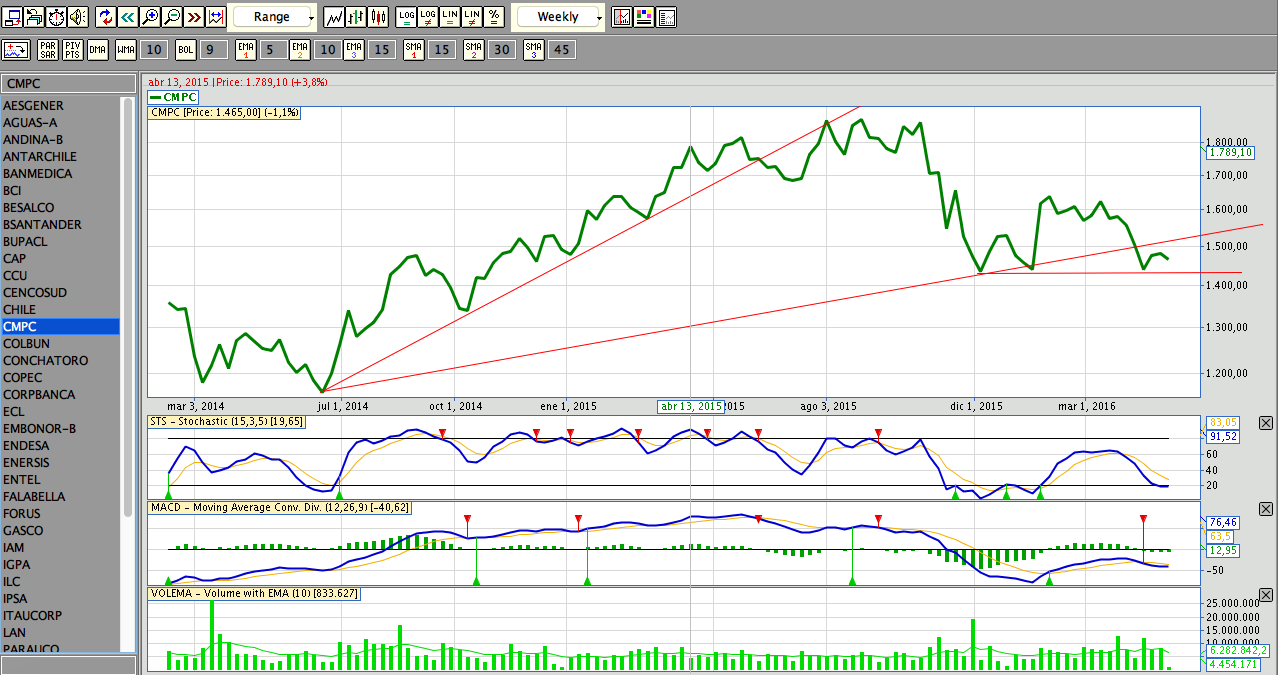Zoom out of the chart

pos(172,17)
